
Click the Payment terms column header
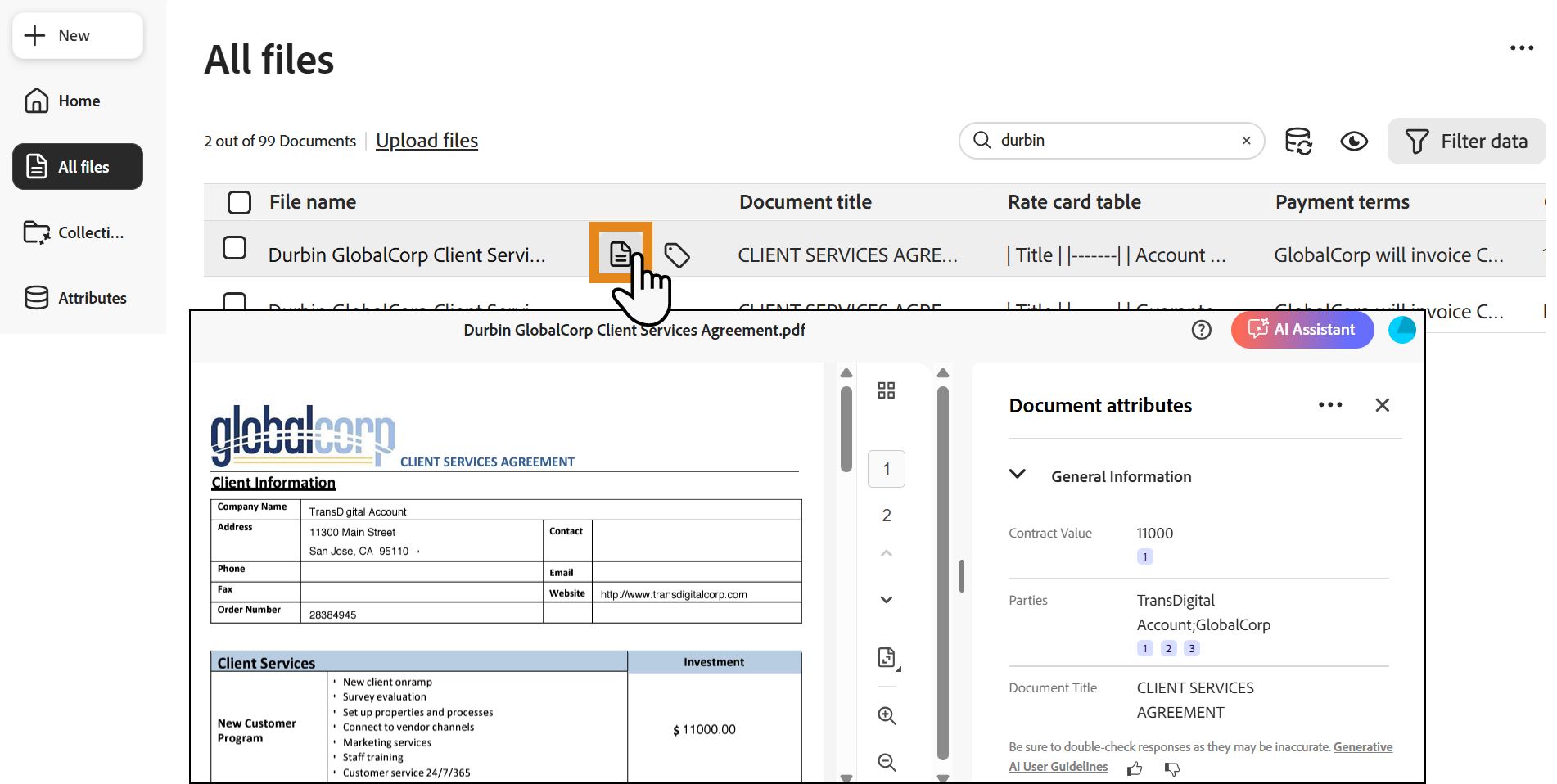point(1343,202)
